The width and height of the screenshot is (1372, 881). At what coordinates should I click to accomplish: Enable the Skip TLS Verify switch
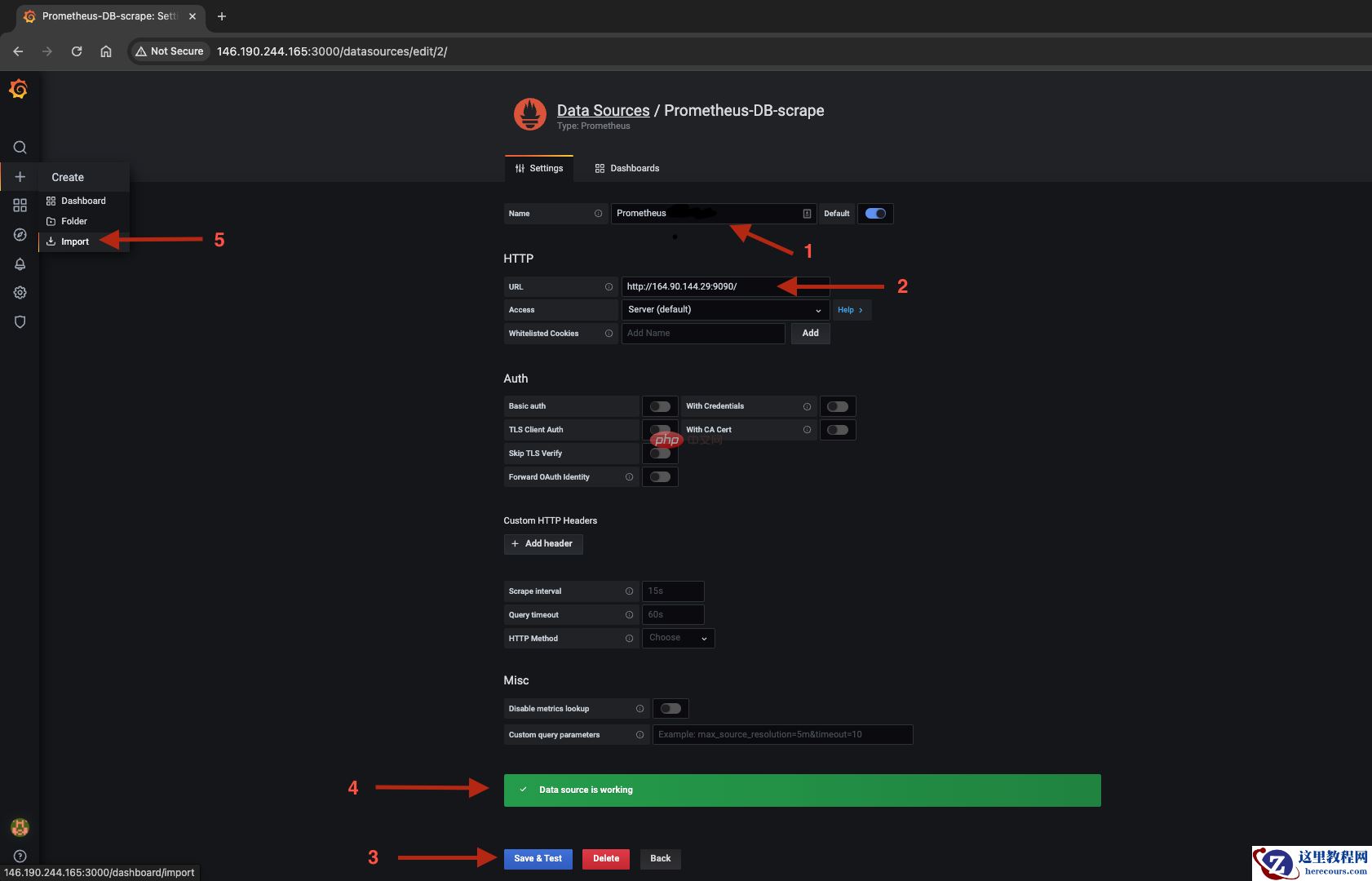point(660,454)
